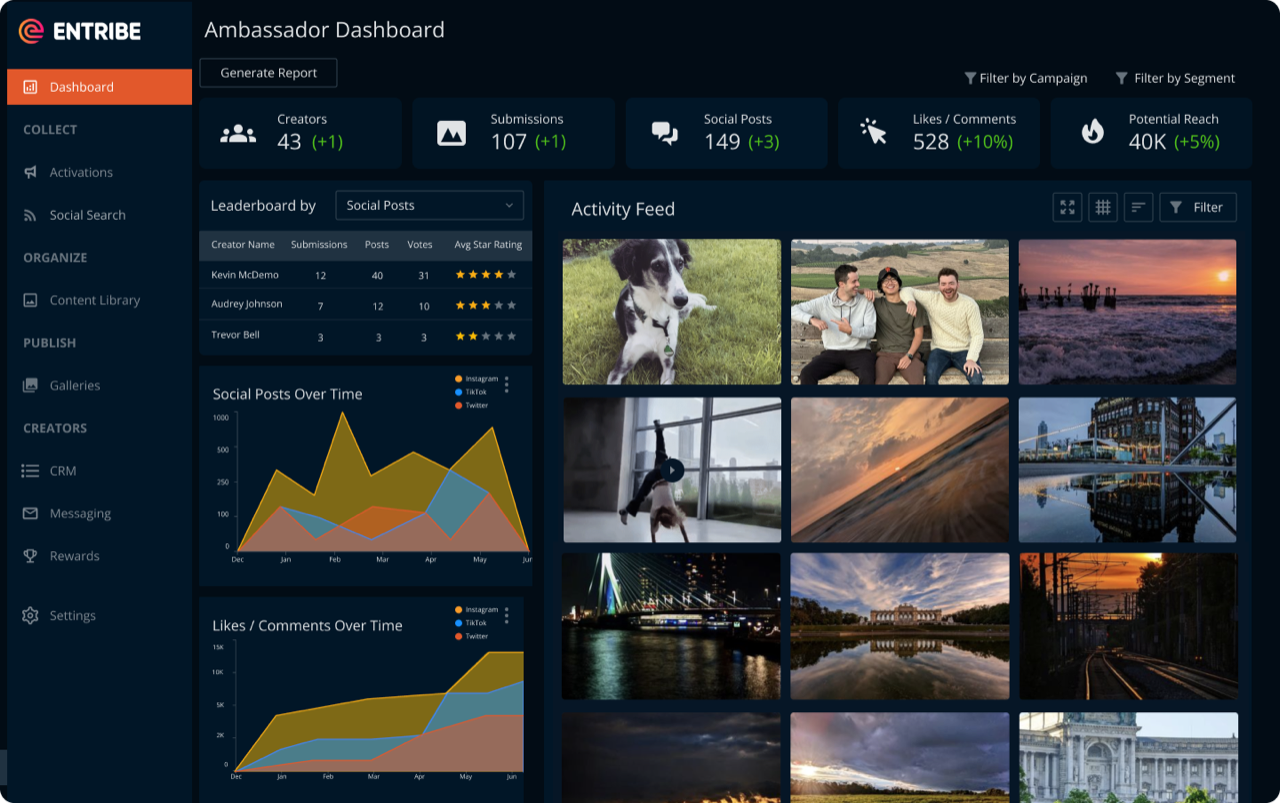Sort leaderboard by Submissions column
1280x803 pixels.
tap(319, 245)
